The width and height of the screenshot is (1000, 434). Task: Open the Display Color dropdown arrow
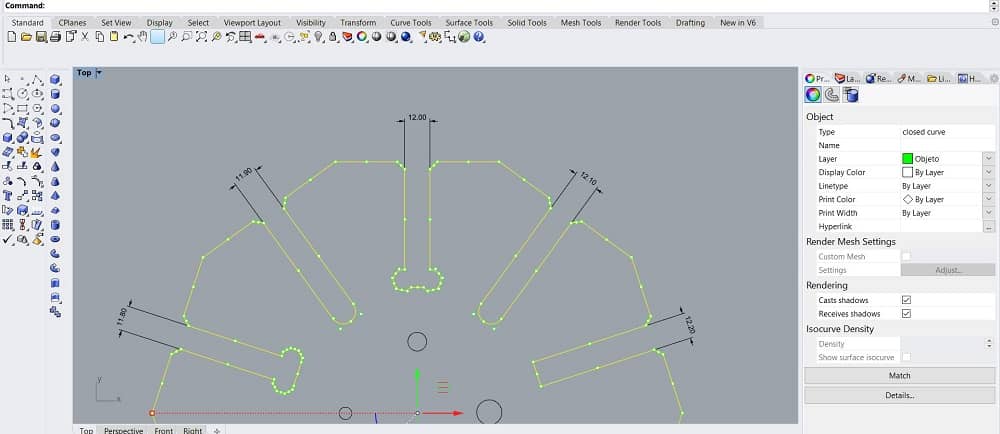pos(989,172)
